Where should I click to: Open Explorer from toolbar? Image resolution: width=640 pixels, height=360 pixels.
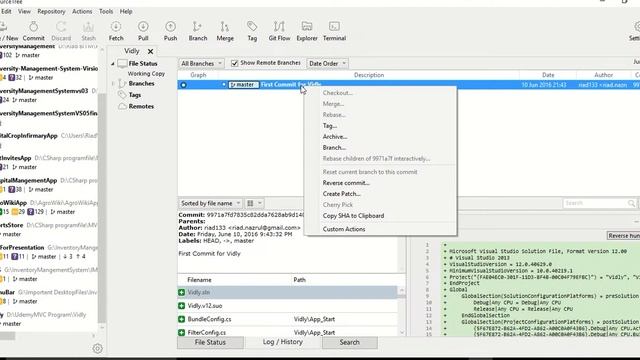click(x=307, y=31)
